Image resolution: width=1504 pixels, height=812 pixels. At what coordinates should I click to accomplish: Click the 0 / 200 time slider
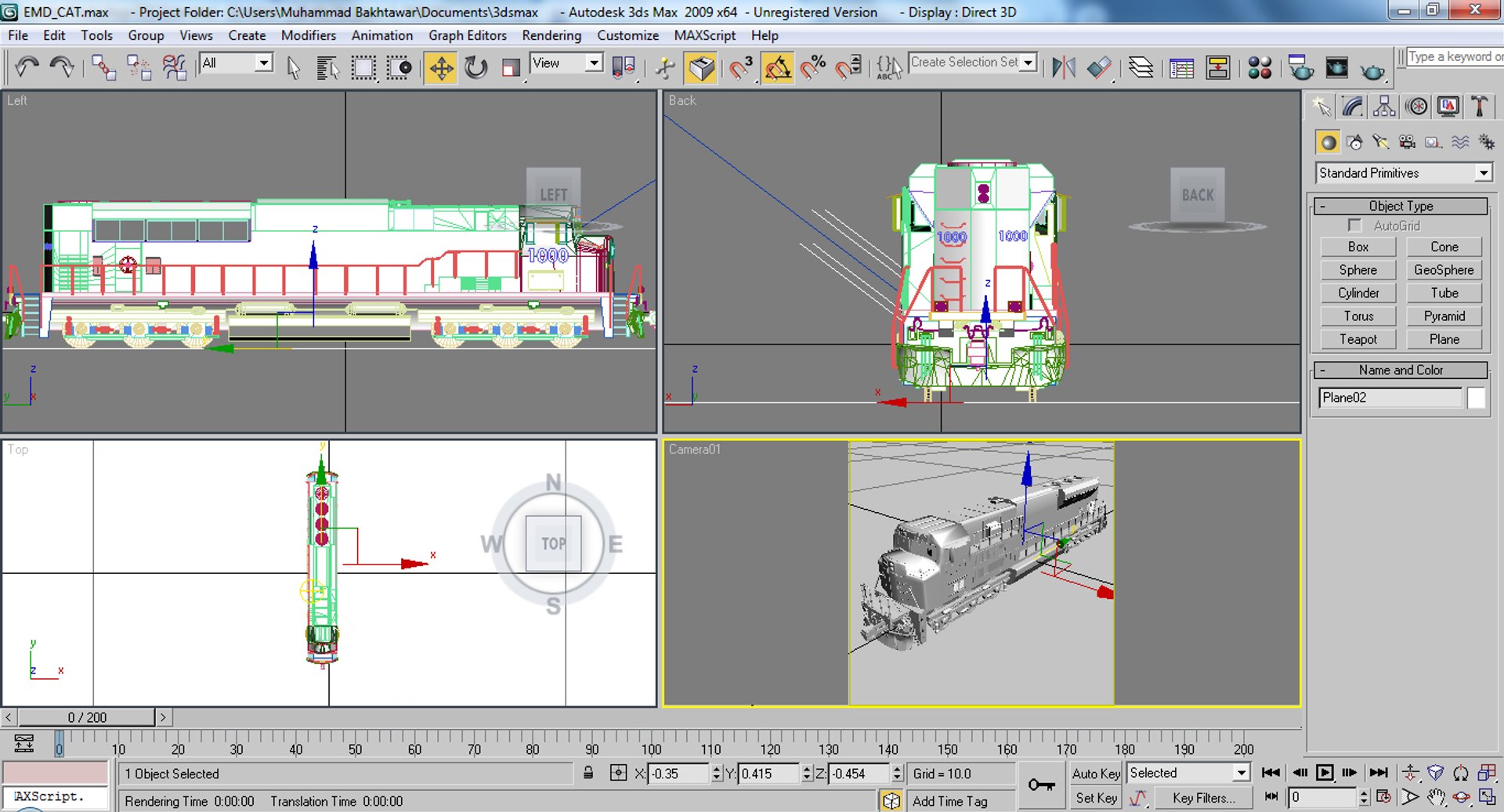click(x=87, y=717)
